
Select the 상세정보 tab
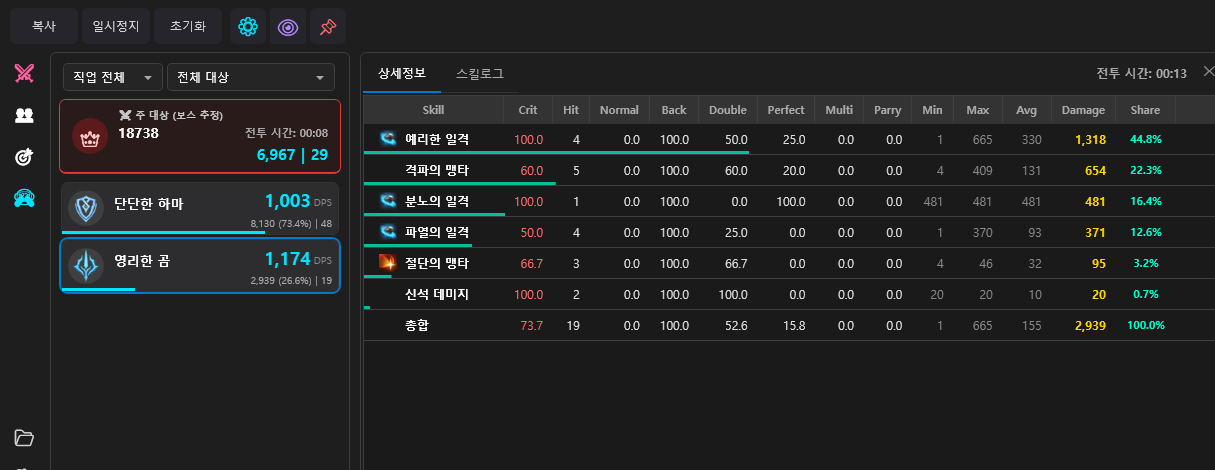(402, 74)
